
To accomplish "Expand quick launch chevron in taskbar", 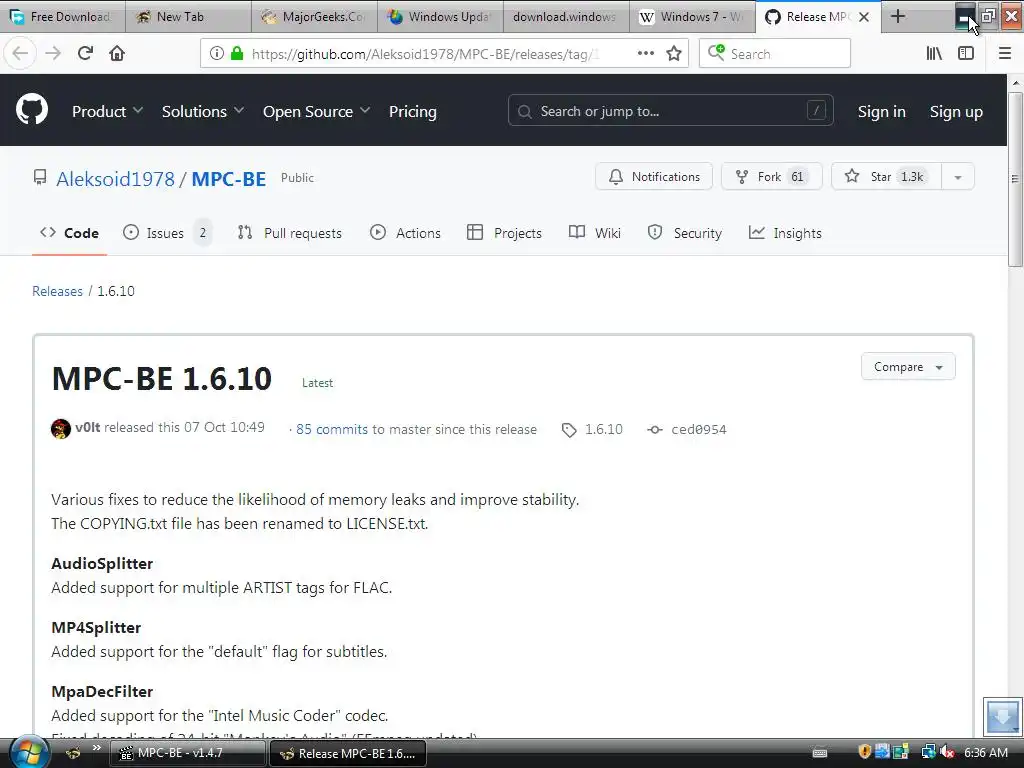I will 97,747.
